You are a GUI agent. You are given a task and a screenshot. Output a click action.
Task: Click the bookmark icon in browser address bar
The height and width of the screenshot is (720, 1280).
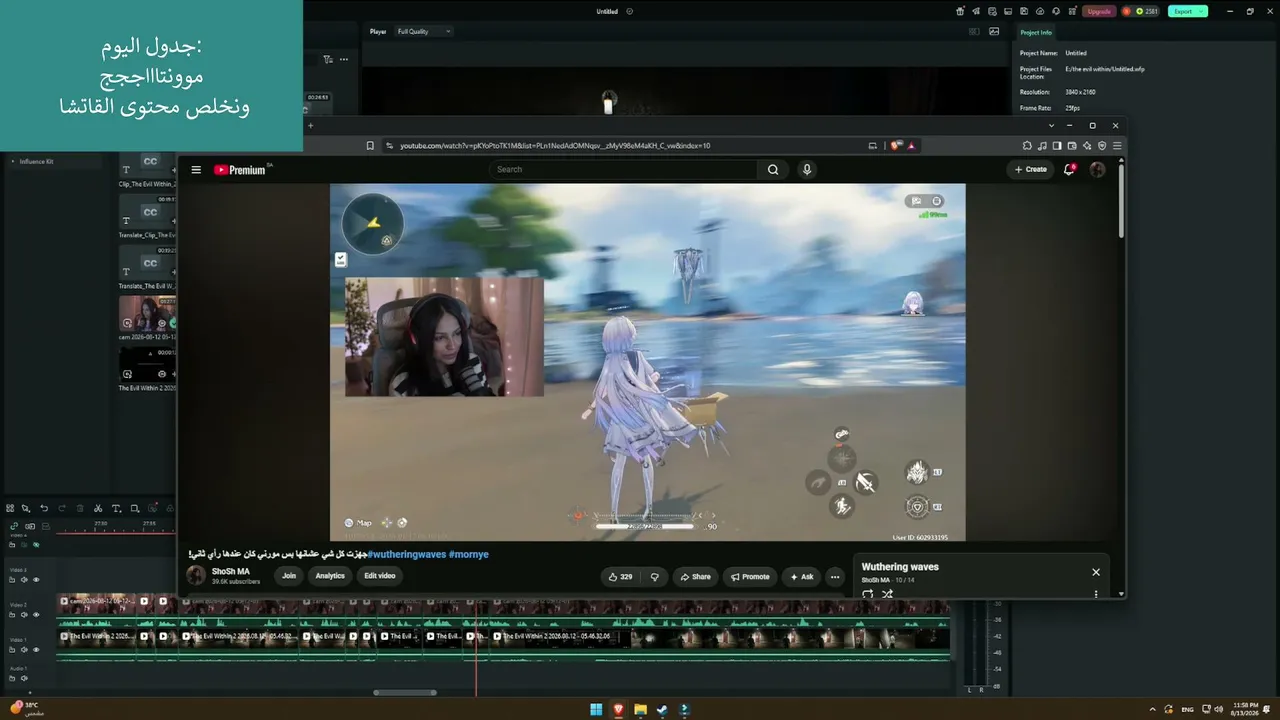370,146
